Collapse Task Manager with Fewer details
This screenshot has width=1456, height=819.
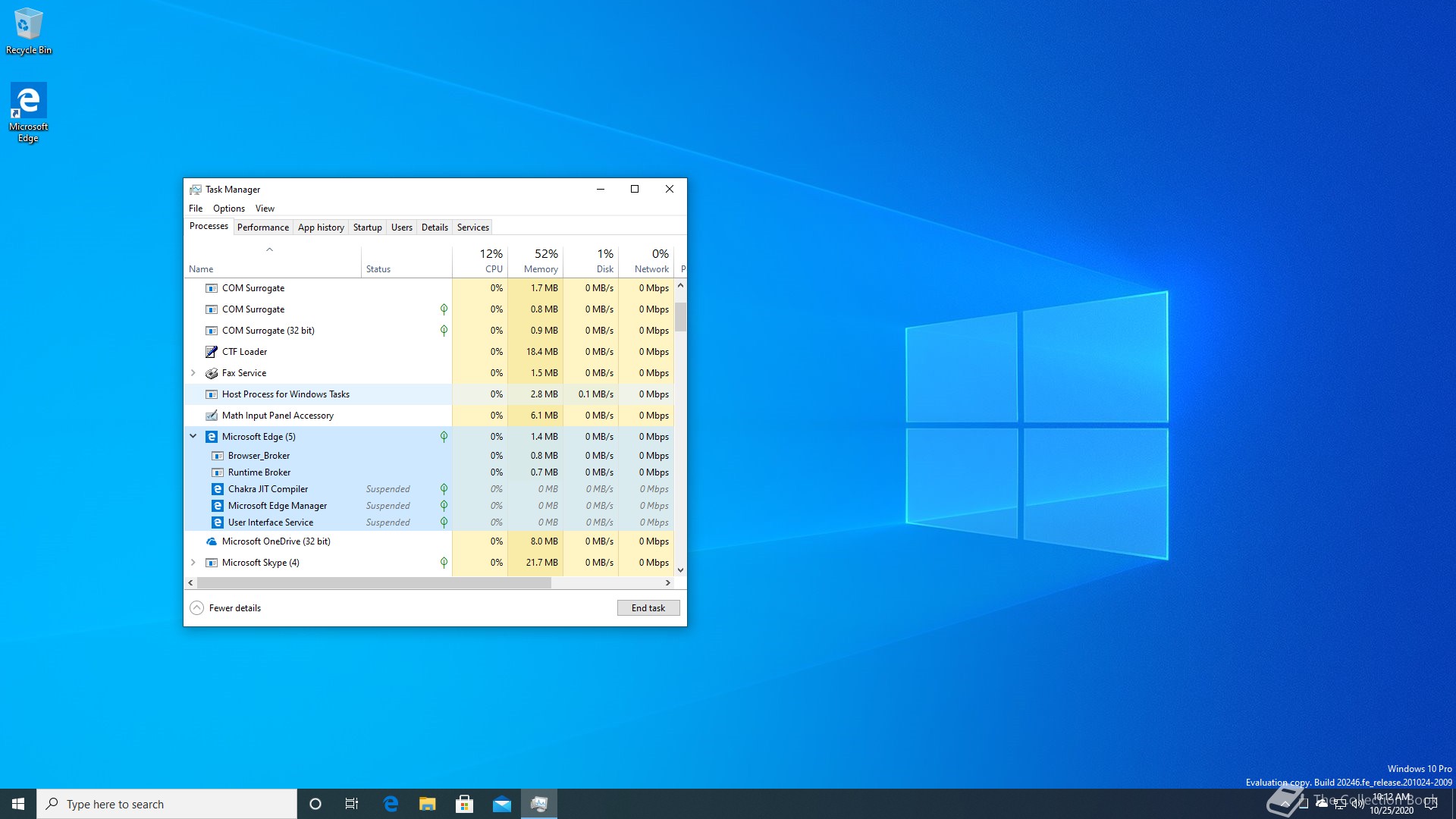pos(225,608)
